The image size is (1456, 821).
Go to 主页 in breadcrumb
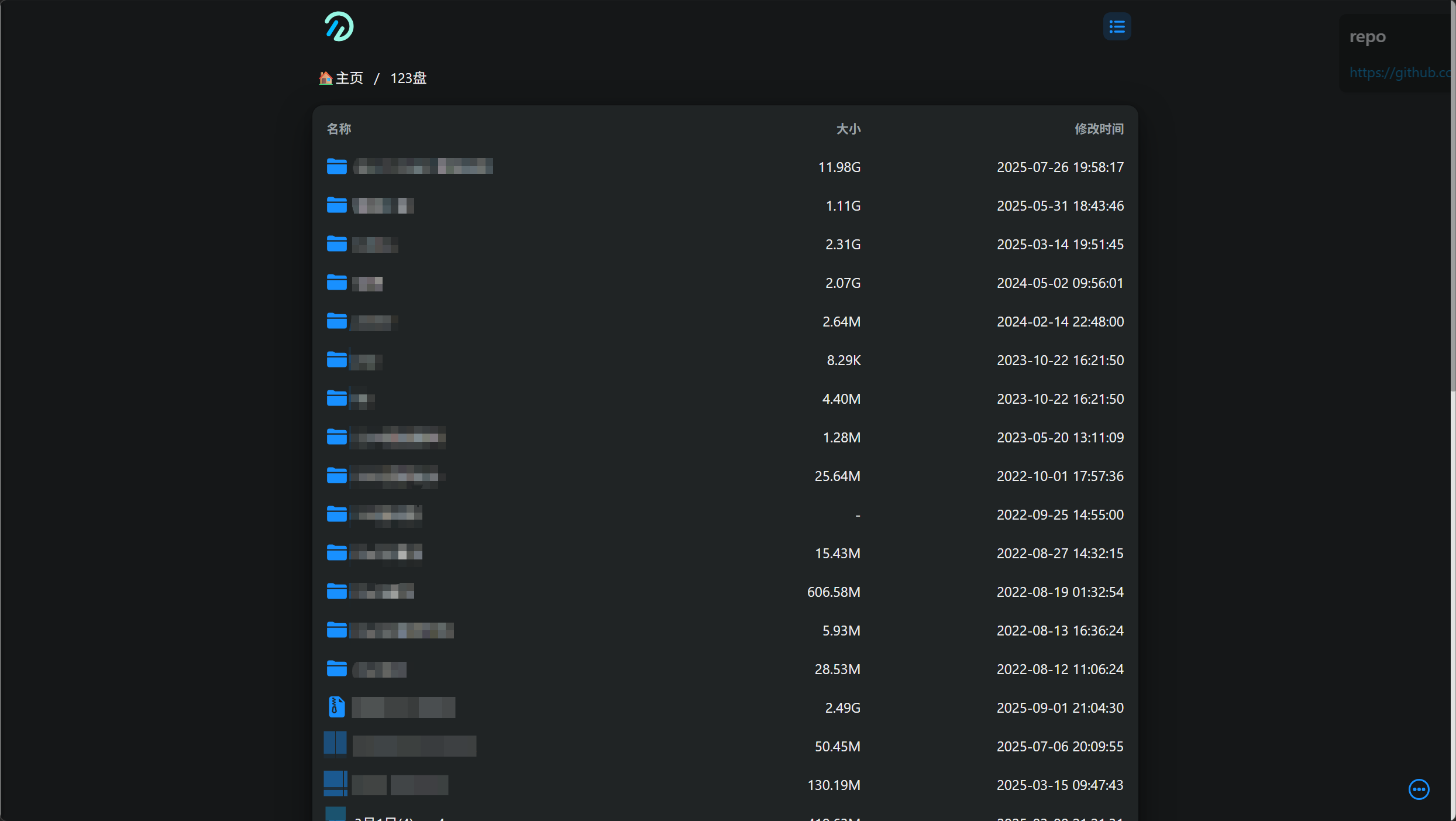coord(349,78)
